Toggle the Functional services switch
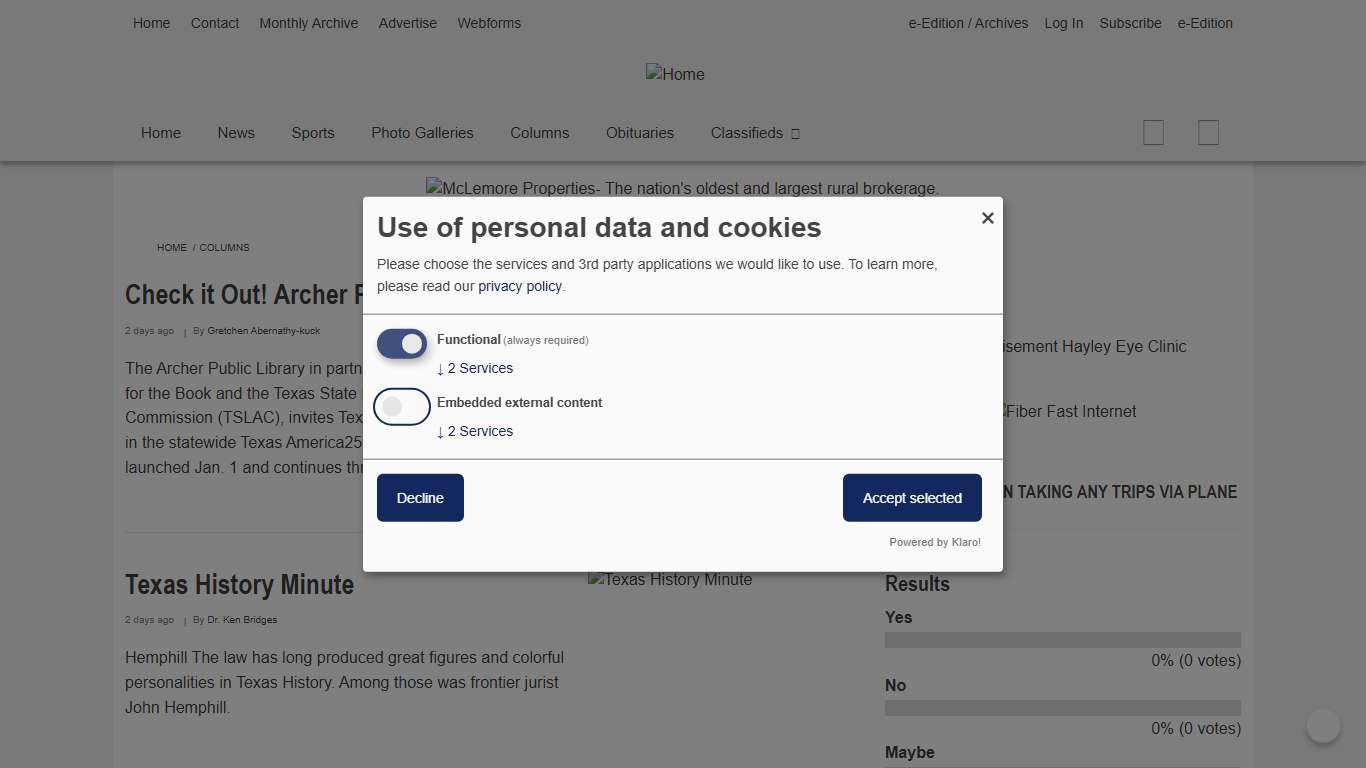The width and height of the screenshot is (1366, 768). coord(402,344)
